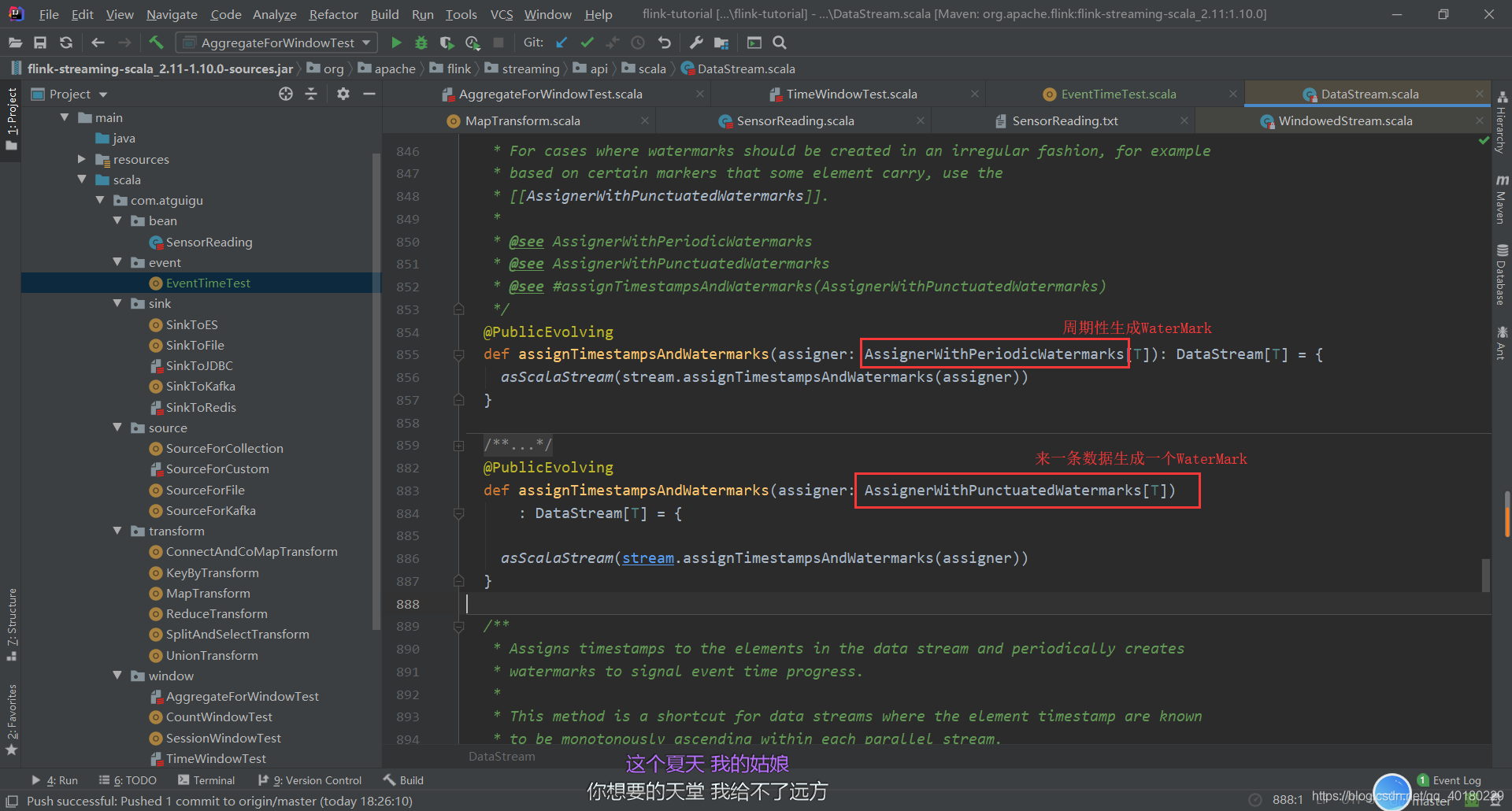Collapse the bean package
This screenshot has width=1512, height=811.
(117, 220)
